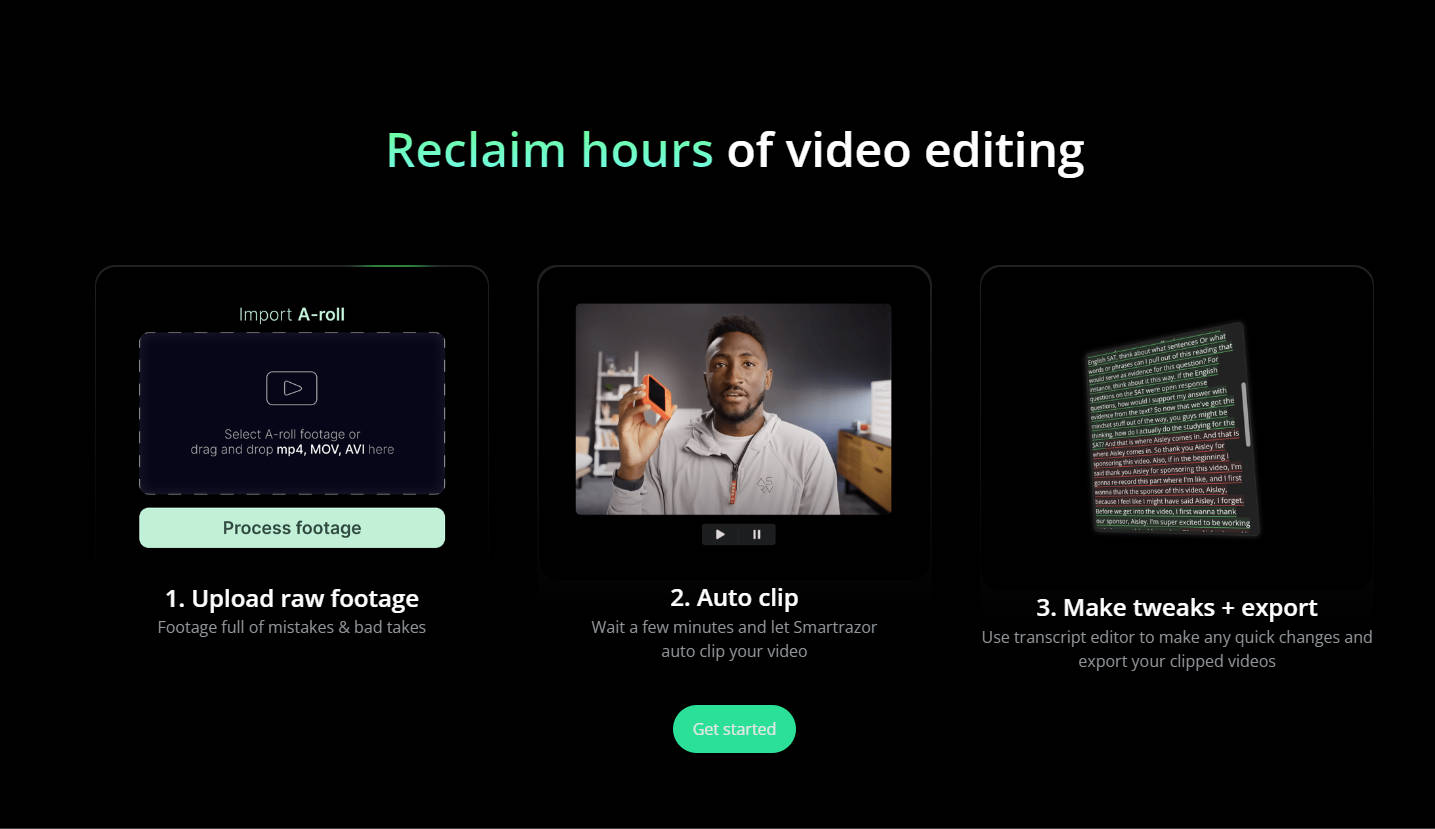This screenshot has width=1435, height=829.
Task: Click the Process footage button
Action: 291,528
